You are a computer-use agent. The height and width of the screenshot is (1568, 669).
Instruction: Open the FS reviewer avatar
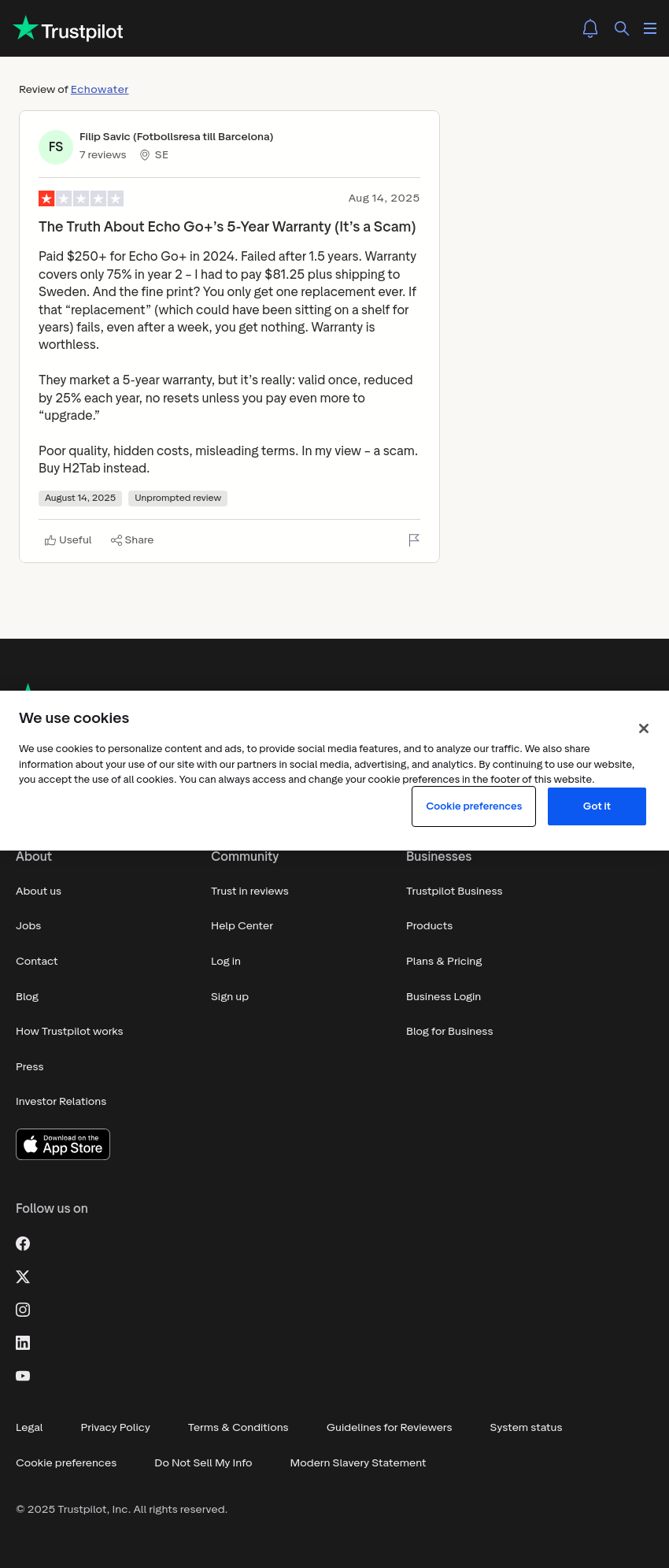click(x=56, y=146)
